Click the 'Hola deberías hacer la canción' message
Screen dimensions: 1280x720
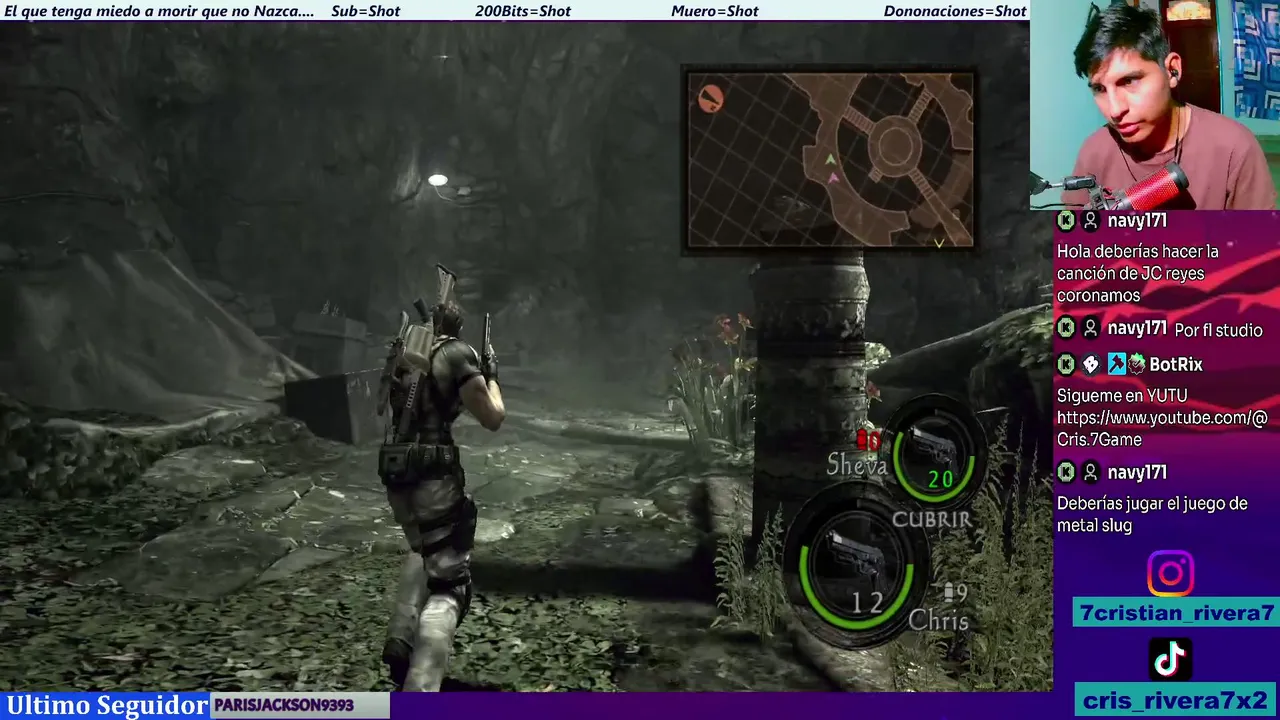pos(1138,273)
